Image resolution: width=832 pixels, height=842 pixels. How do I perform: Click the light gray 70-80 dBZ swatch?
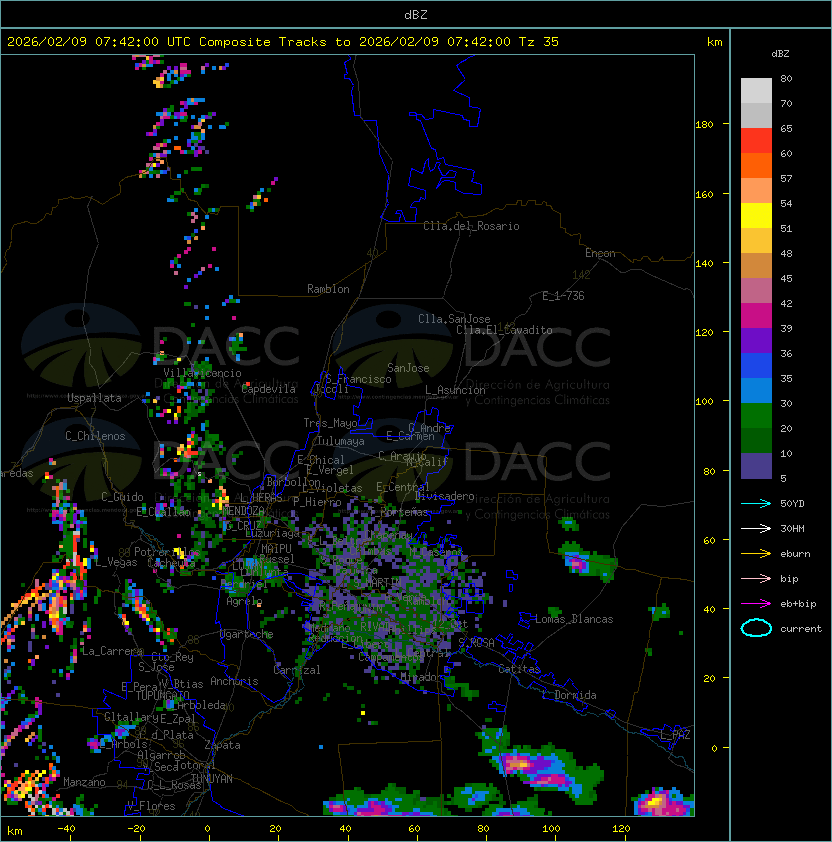tap(756, 91)
